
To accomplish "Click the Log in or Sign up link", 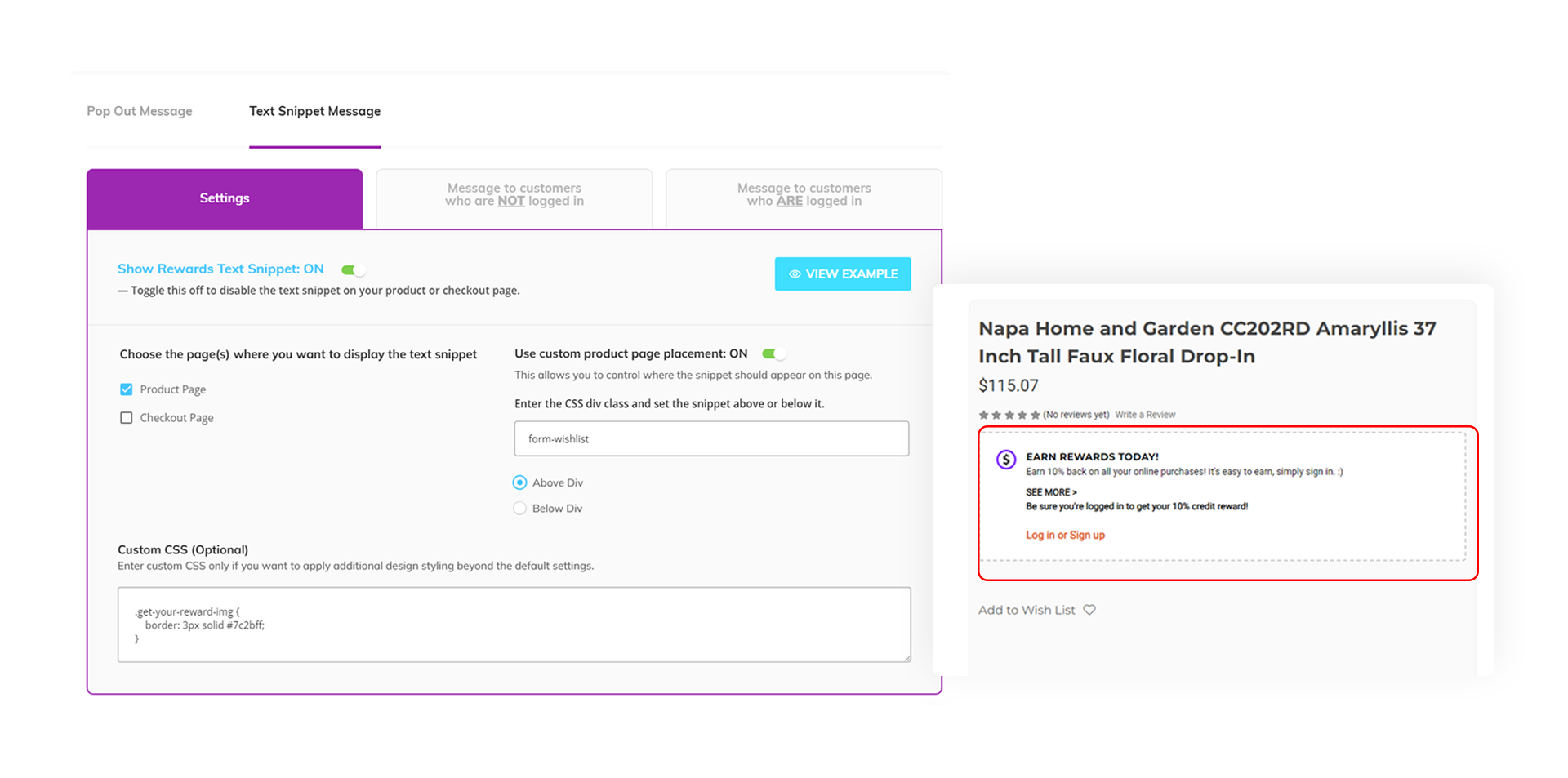I will click(x=1065, y=535).
